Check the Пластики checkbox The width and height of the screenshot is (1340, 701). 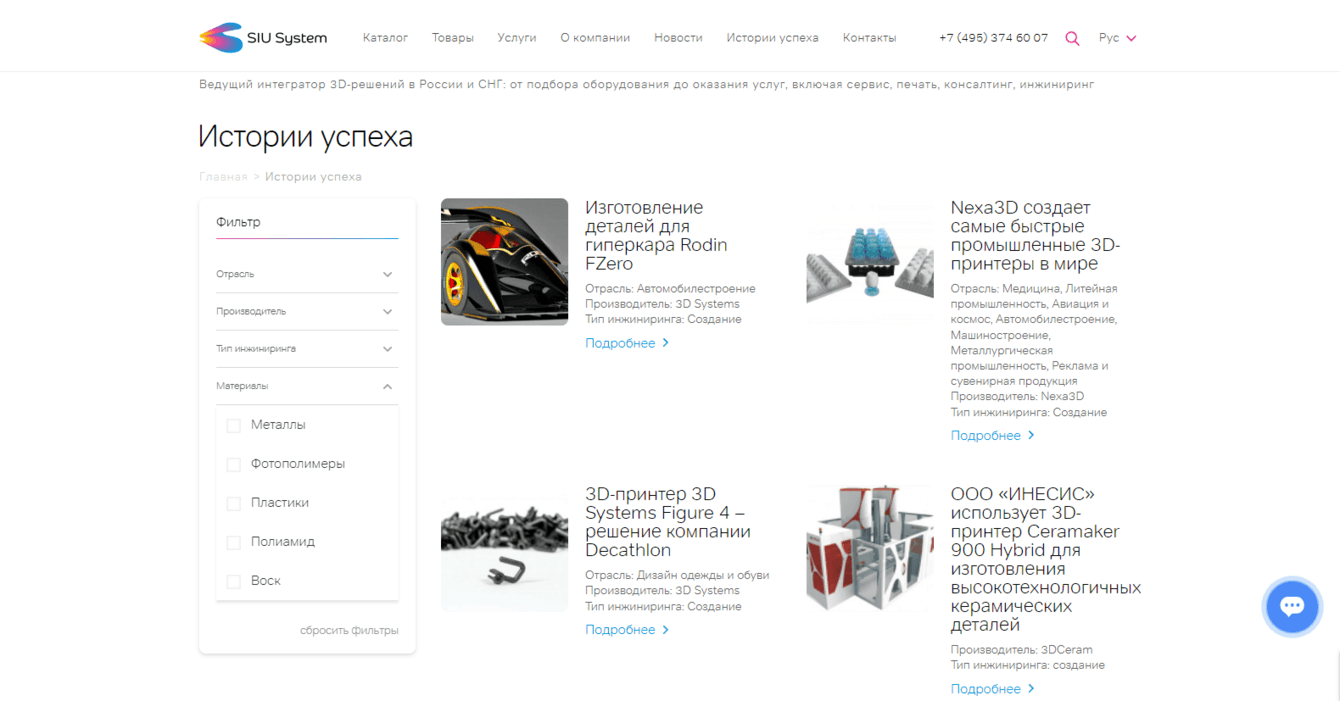click(234, 503)
